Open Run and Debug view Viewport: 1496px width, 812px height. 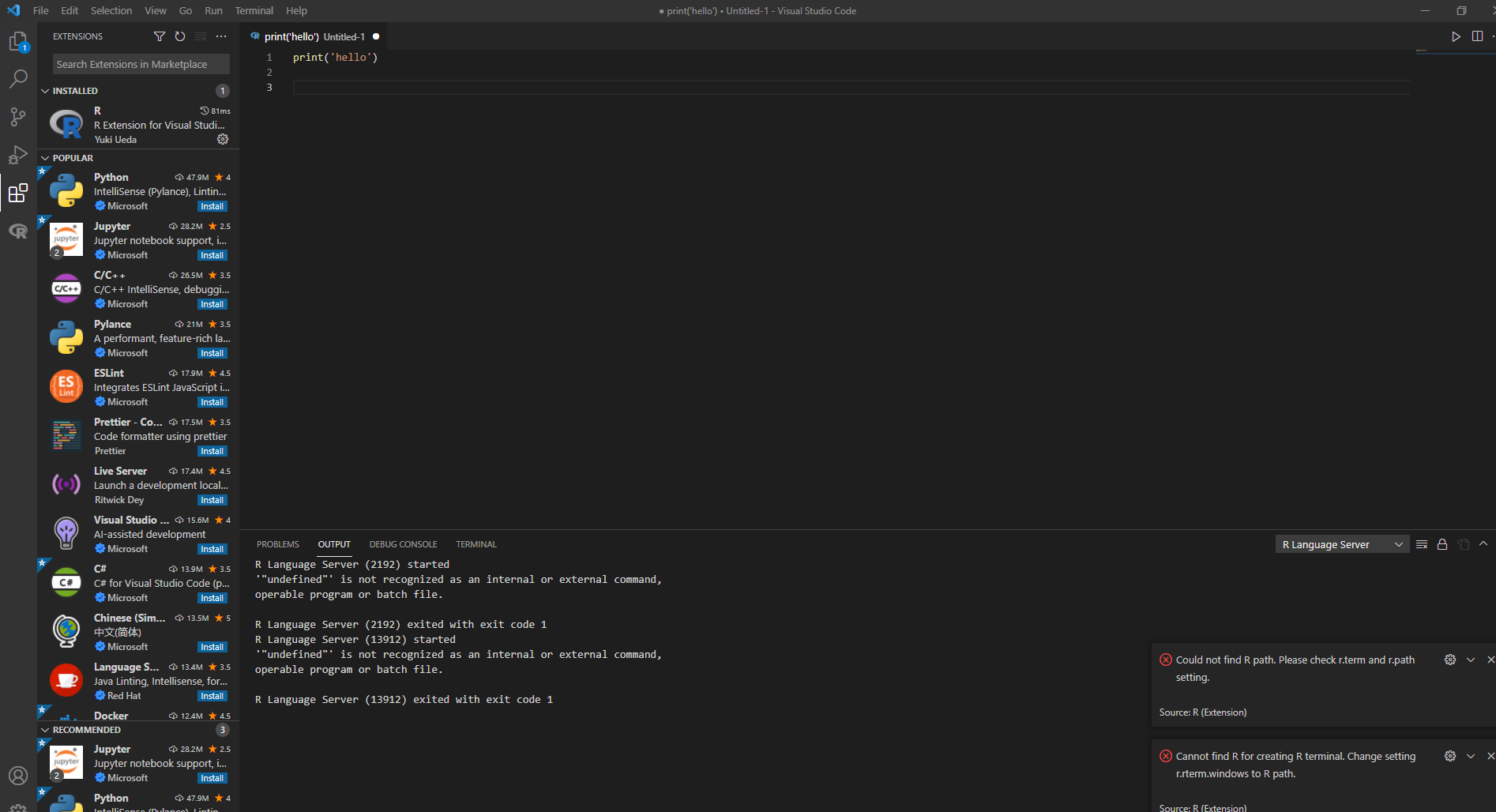point(18,155)
